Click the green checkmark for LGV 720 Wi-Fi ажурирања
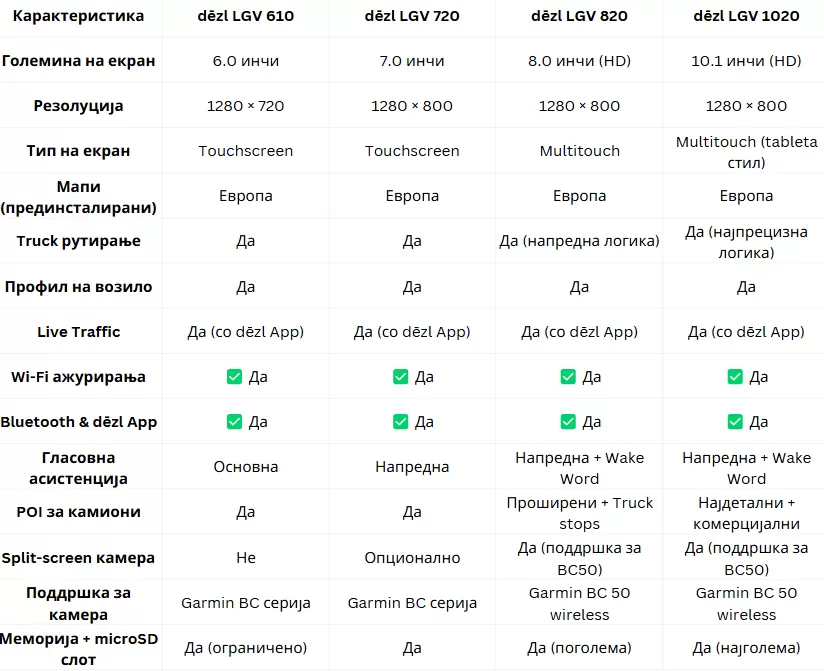 400,377
